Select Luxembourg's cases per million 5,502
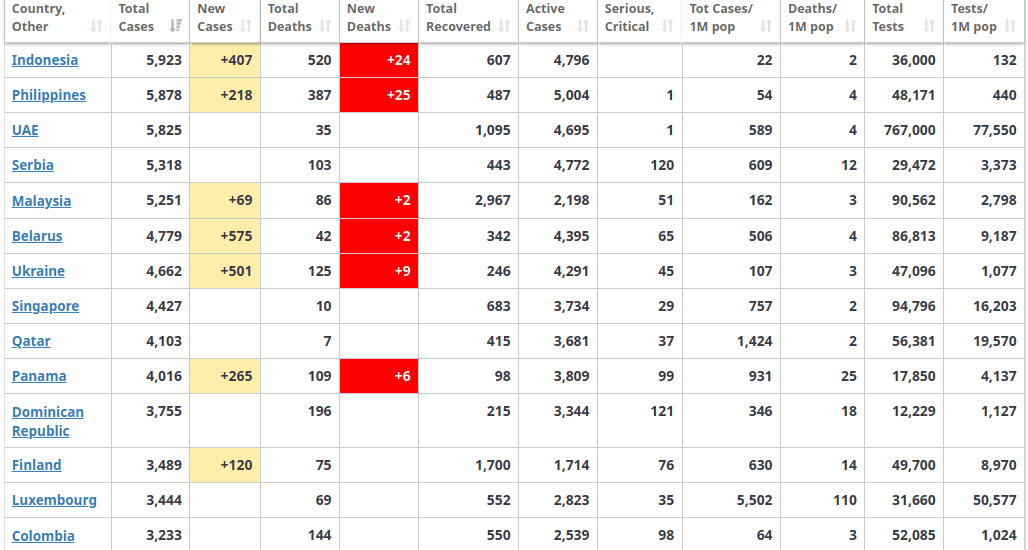Viewport: 1028px width, 550px height. click(754, 500)
